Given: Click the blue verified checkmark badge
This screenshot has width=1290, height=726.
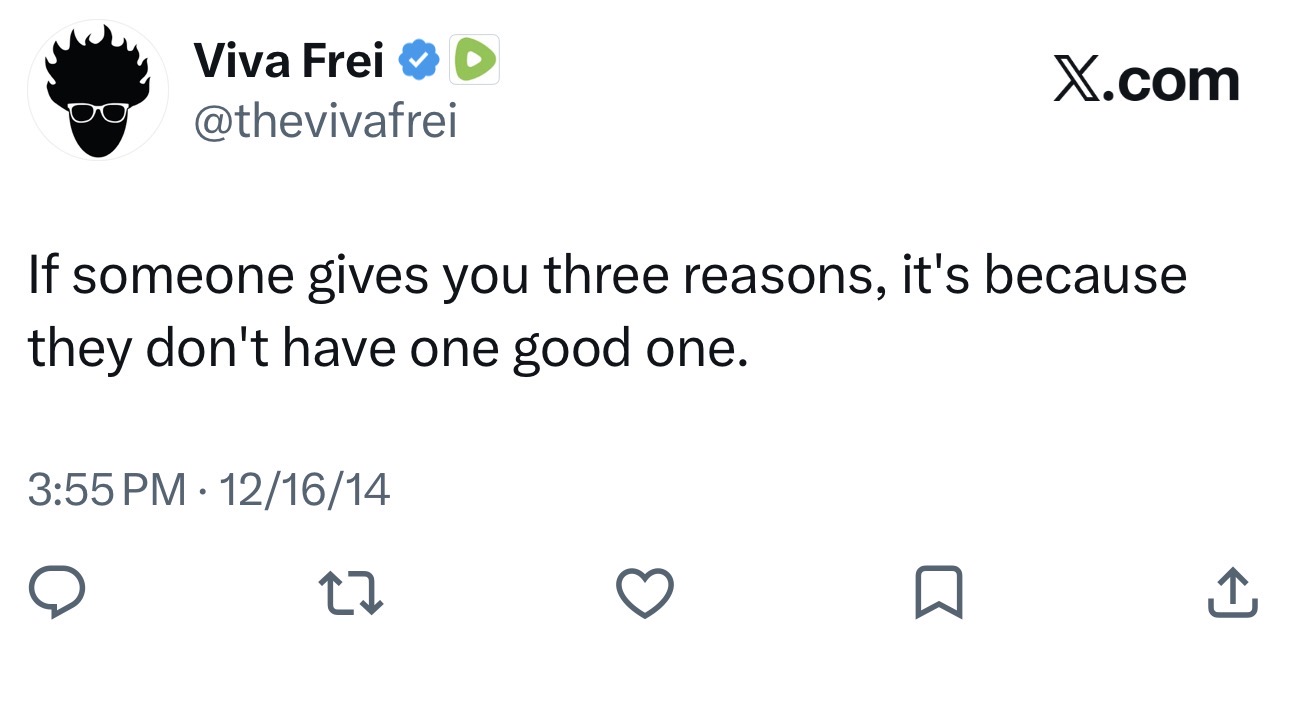Looking at the screenshot, I should [420, 62].
